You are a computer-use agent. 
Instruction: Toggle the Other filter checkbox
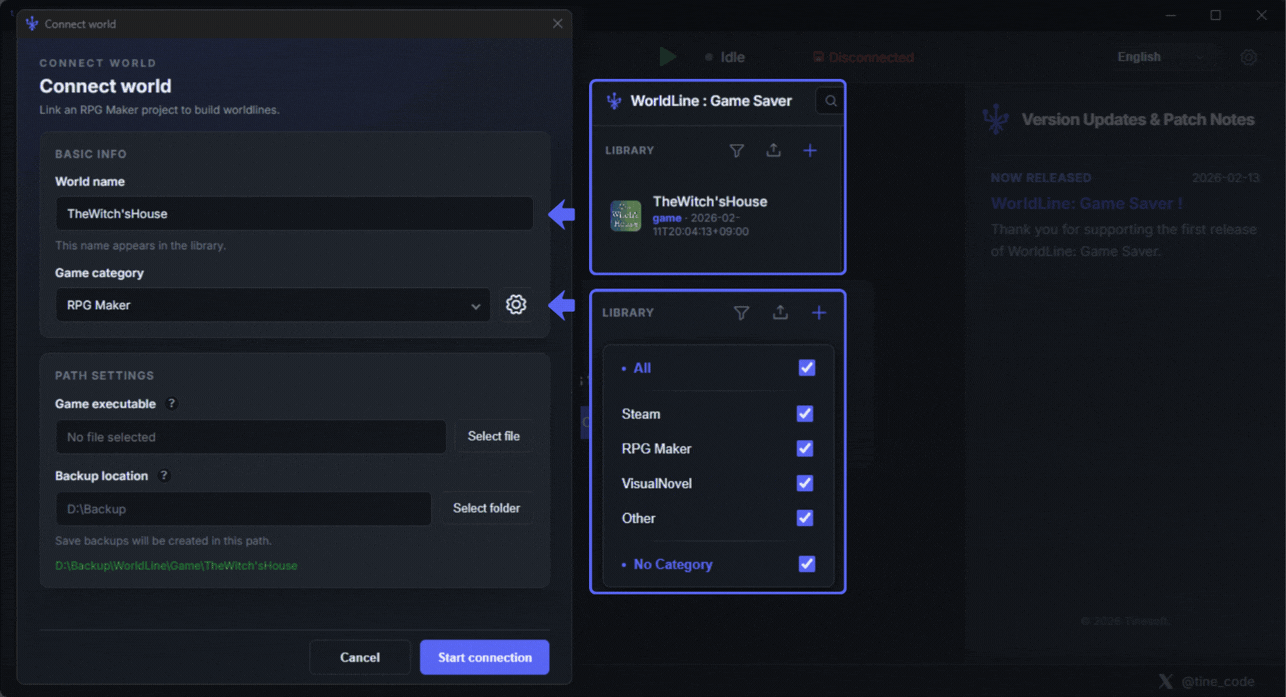805,518
